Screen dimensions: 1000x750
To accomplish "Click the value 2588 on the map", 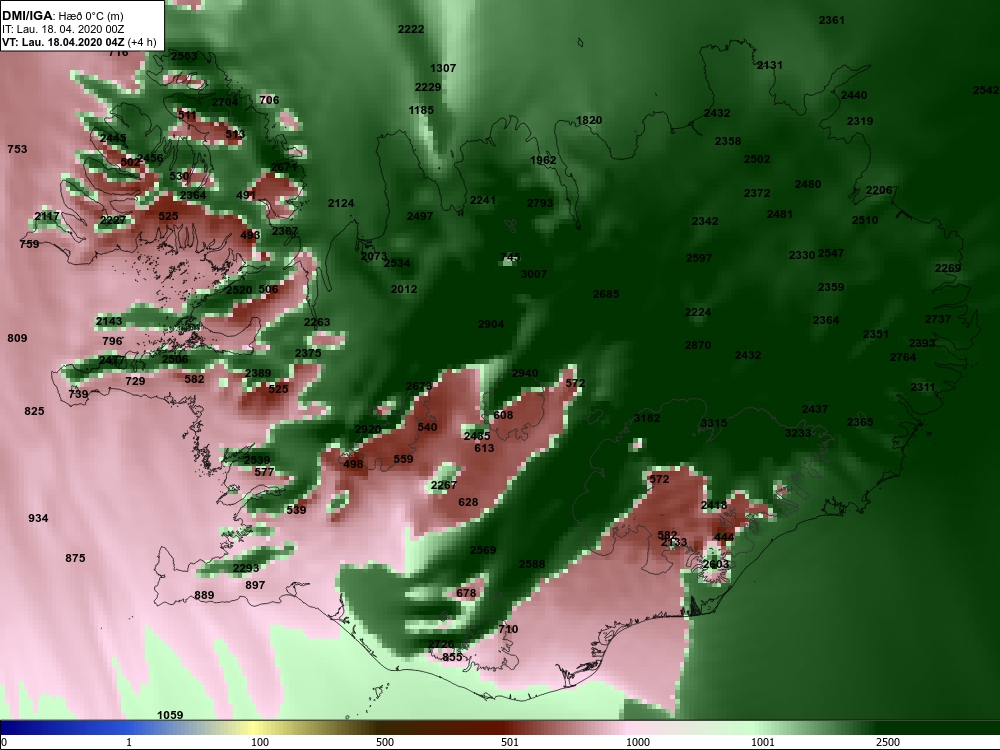I will pyautogui.click(x=532, y=564).
